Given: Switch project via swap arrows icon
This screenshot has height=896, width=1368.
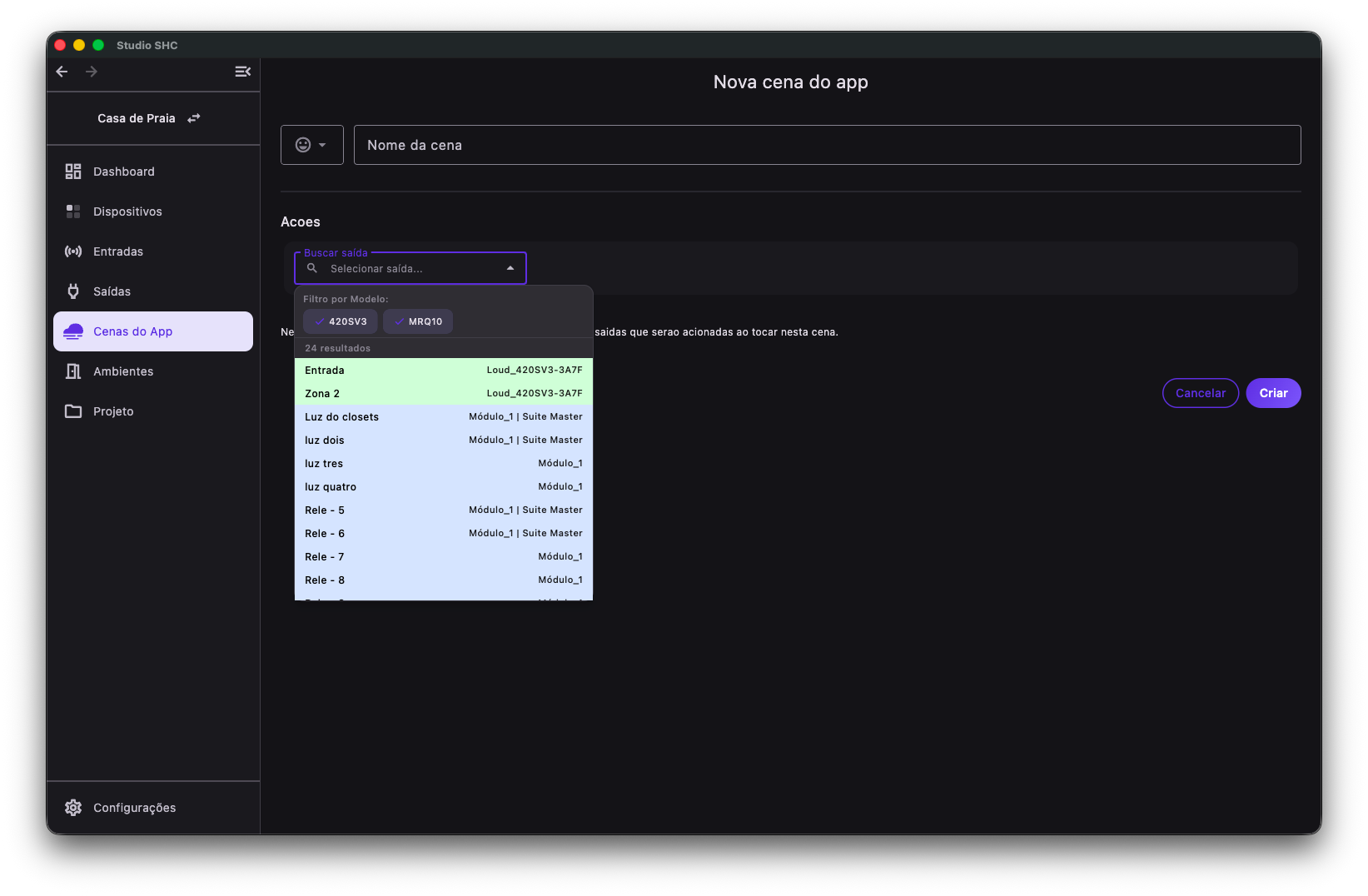Looking at the screenshot, I should [194, 118].
